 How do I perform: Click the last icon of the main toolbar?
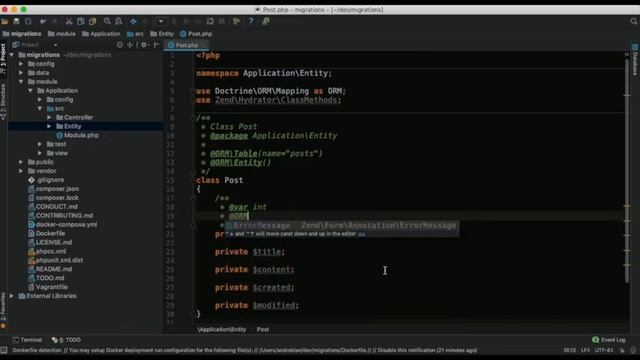pyautogui.click(x=266, y=21)
